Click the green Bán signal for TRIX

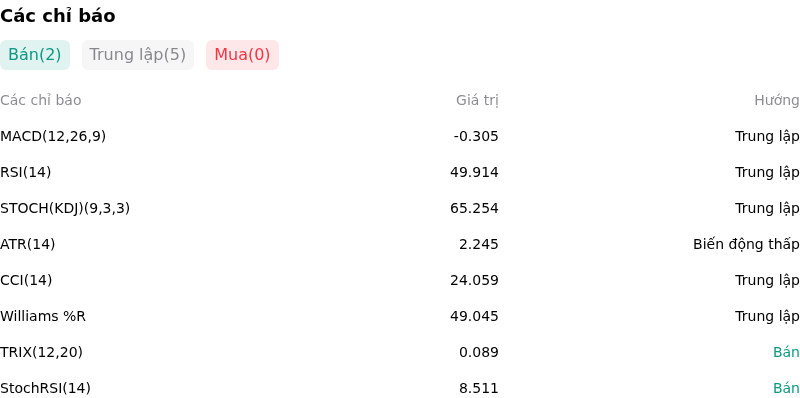(786, 352)
